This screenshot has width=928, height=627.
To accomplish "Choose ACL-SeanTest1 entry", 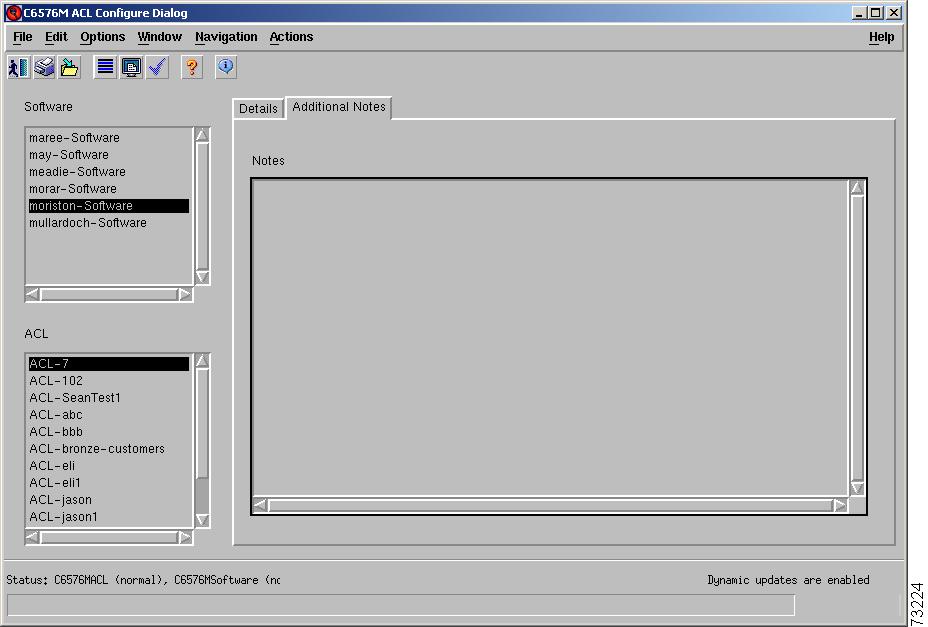I will (x=109, y=398).
